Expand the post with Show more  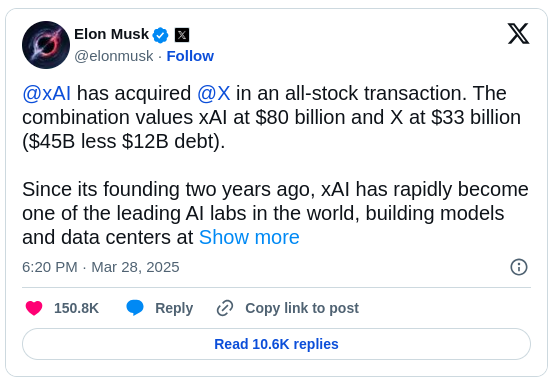pyautogui.click(x=249, y=237)
